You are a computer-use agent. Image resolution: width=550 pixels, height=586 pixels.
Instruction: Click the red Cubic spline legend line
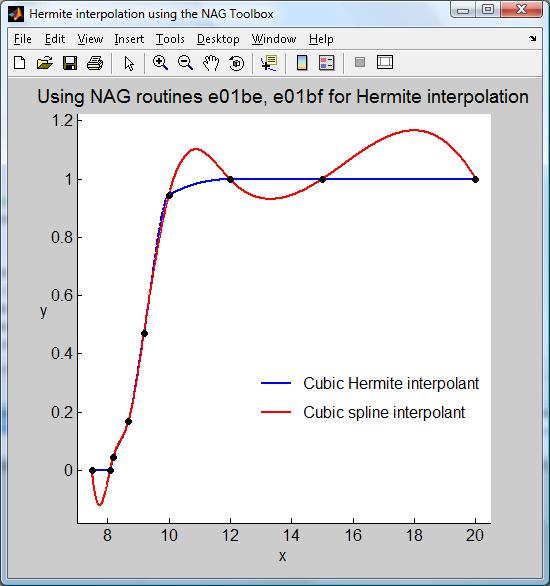(276, 412)
